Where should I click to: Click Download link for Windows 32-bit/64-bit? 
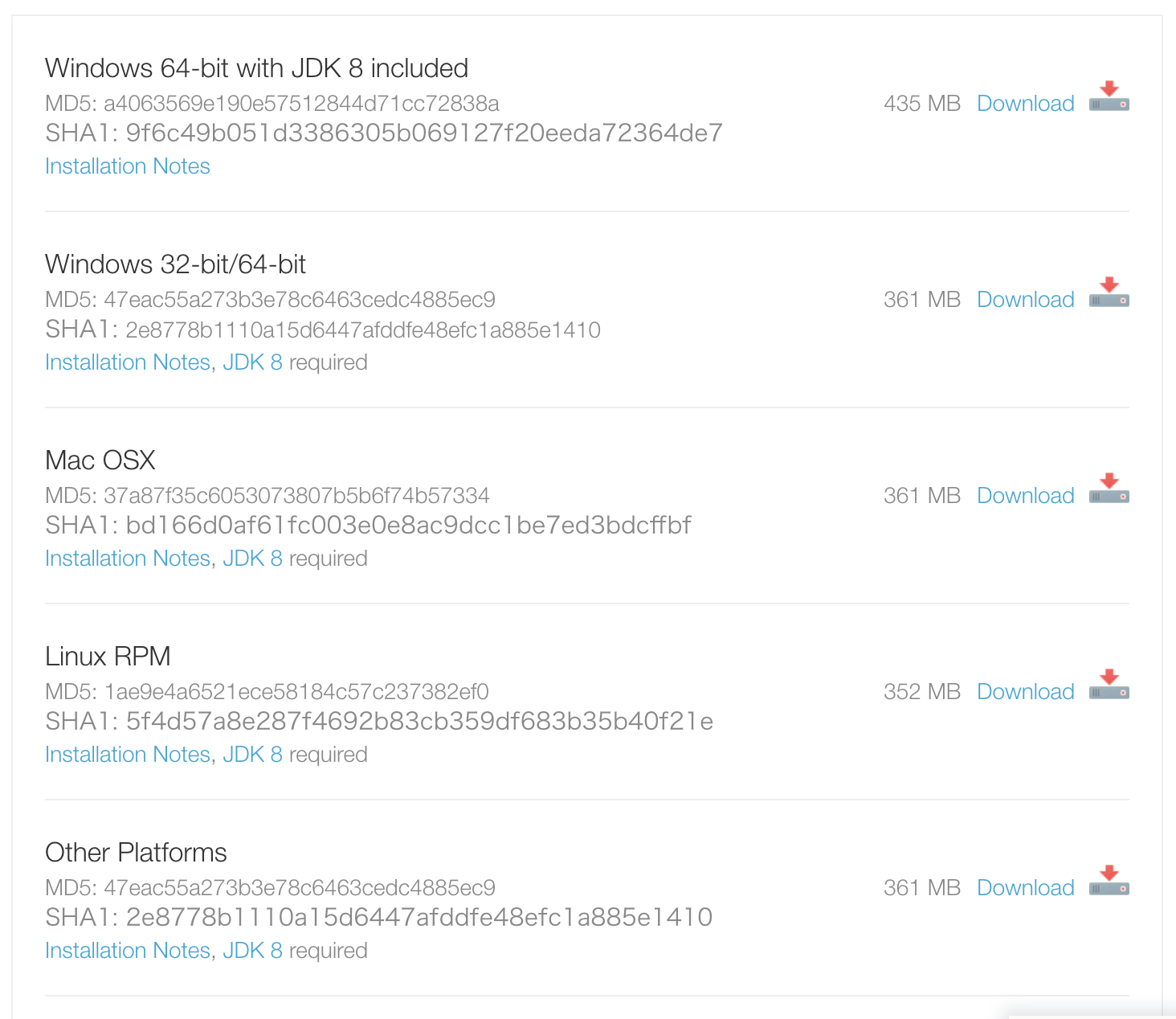click(x=1025, y=300)
